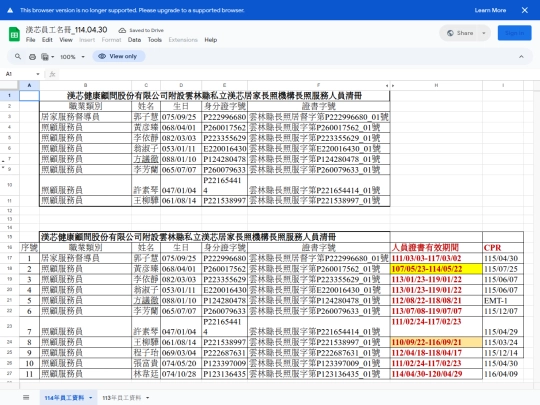Viewport: 540px width, 405px height.
Task: Open the 114年員工資料 tab dropdown arrow
Action: tap(91, 398)
